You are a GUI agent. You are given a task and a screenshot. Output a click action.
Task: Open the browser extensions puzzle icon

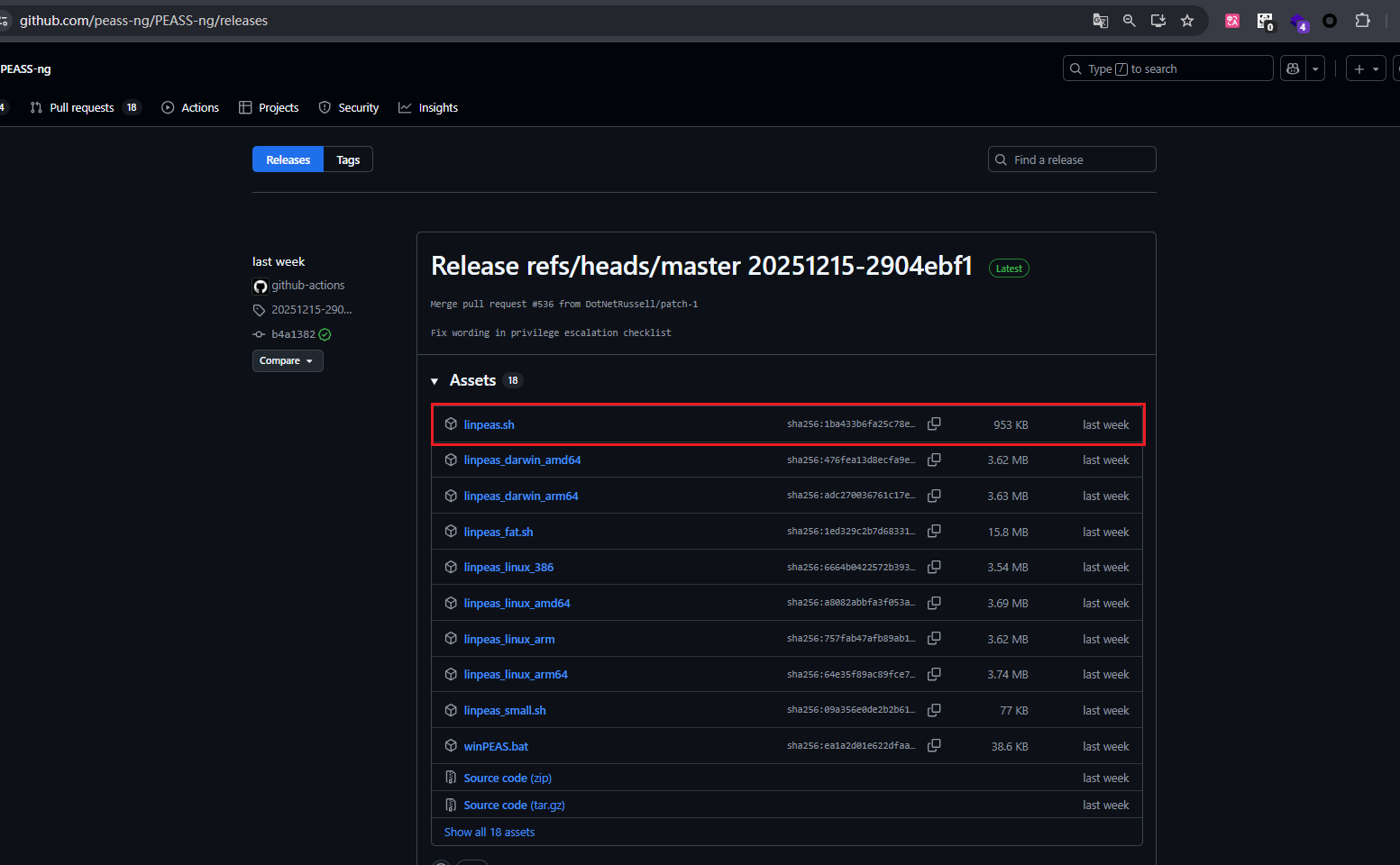tap(1362, 21)
